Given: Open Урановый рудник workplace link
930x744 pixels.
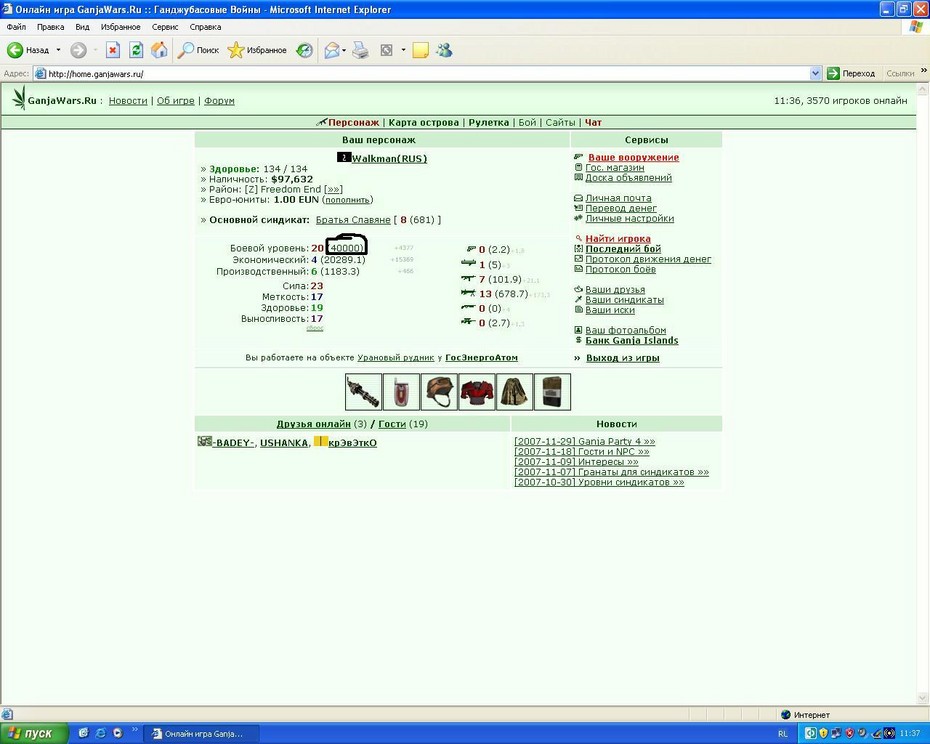Looking at the screenshot, I should [396, 358].
